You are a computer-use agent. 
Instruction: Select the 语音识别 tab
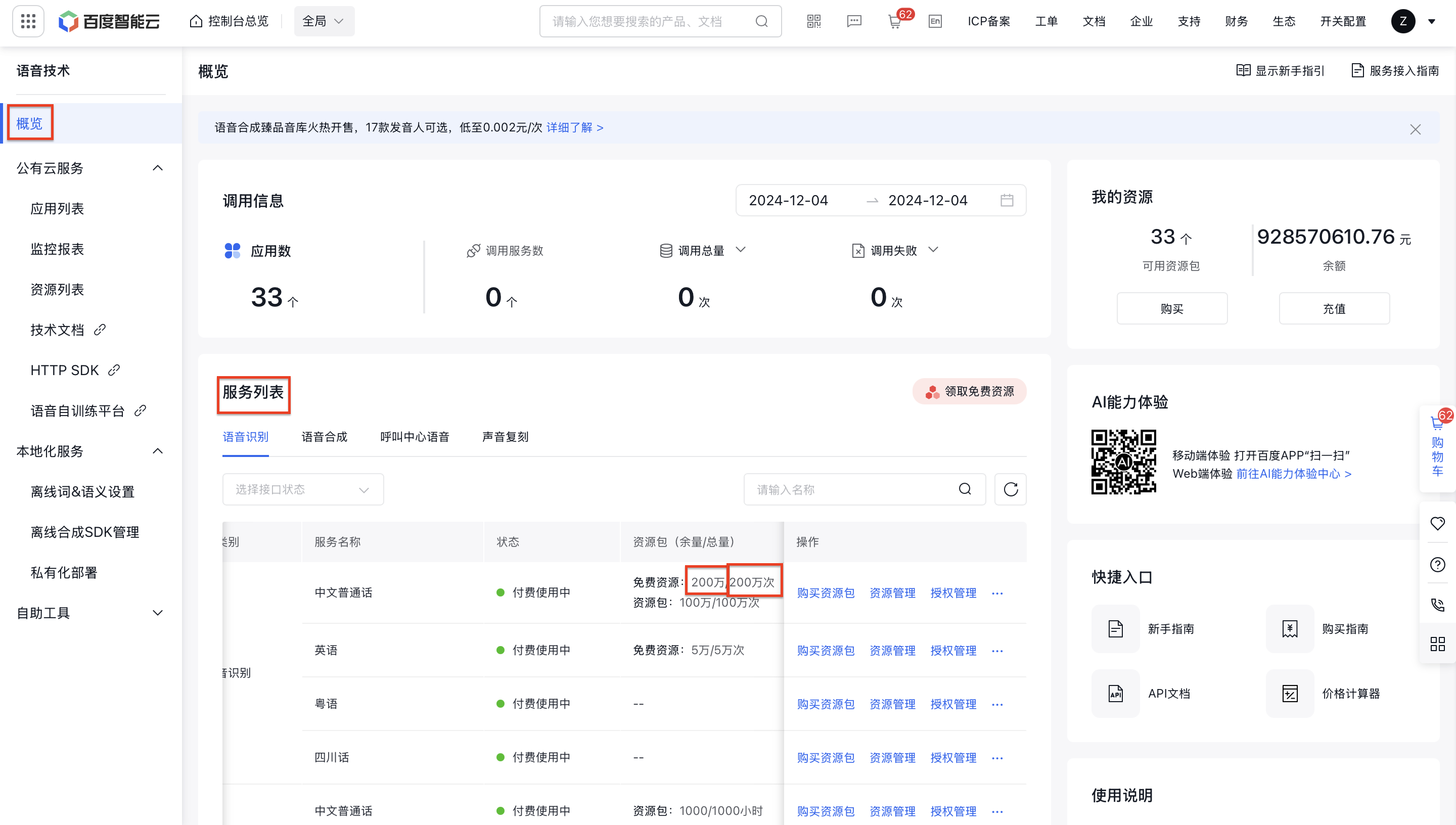pos(245,437)
